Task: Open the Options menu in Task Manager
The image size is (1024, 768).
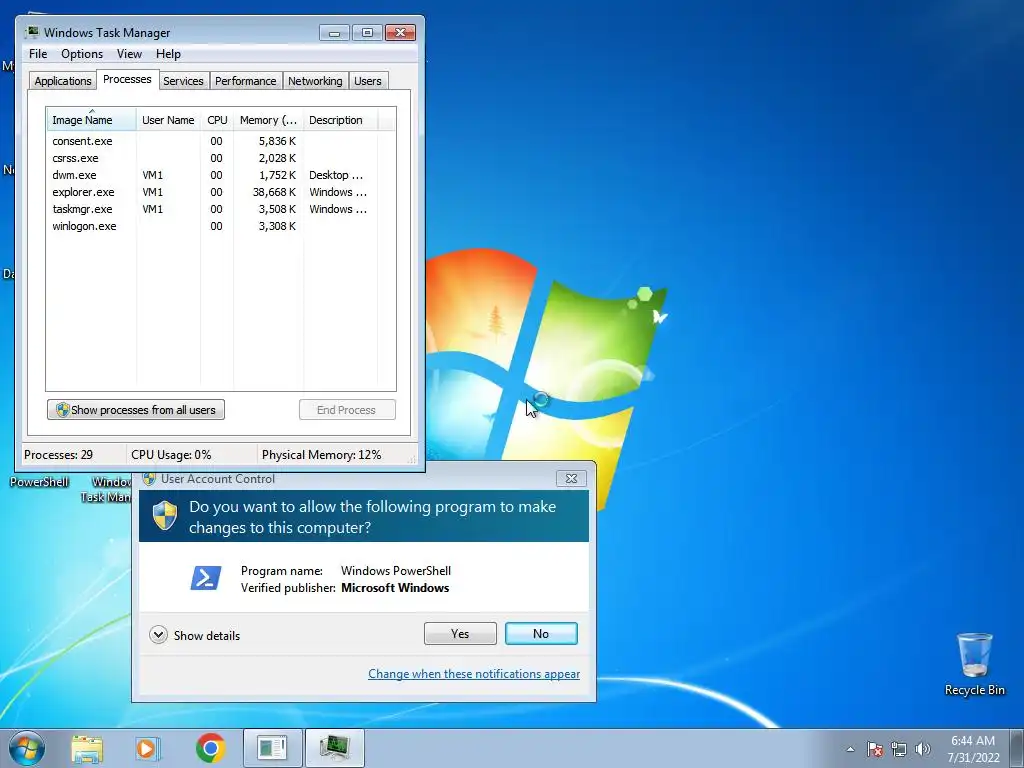Action: coord(82,54)
